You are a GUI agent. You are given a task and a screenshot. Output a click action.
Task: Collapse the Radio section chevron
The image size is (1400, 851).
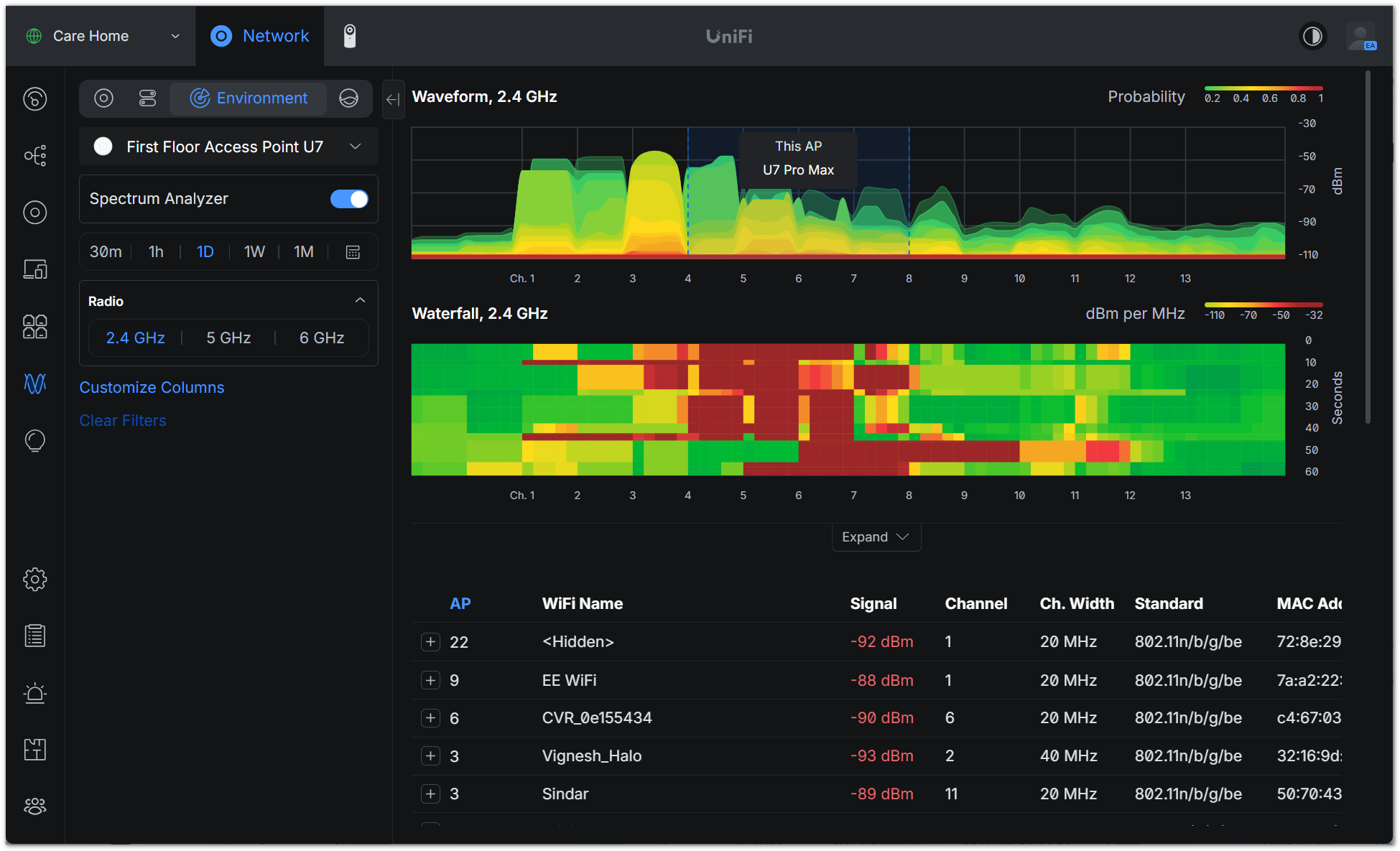click(x=360, y=300)
